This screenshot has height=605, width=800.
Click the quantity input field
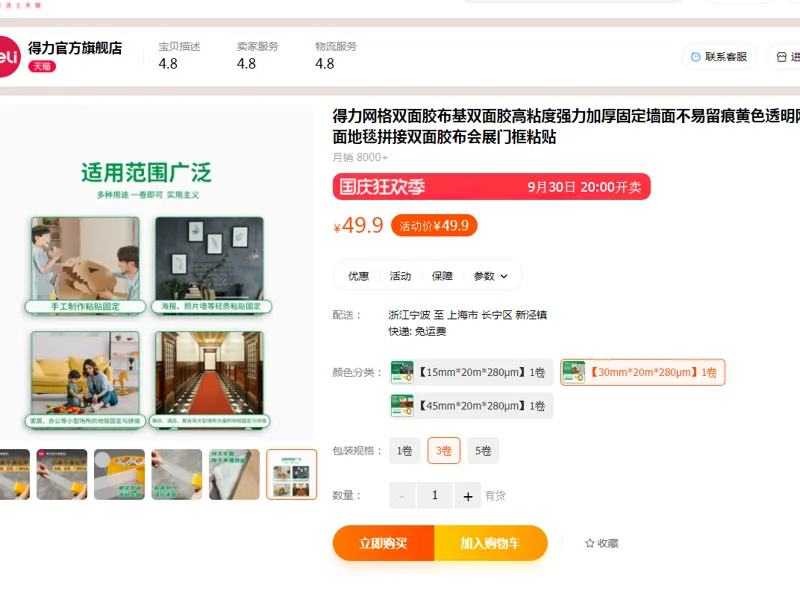[x=435, y=496]
